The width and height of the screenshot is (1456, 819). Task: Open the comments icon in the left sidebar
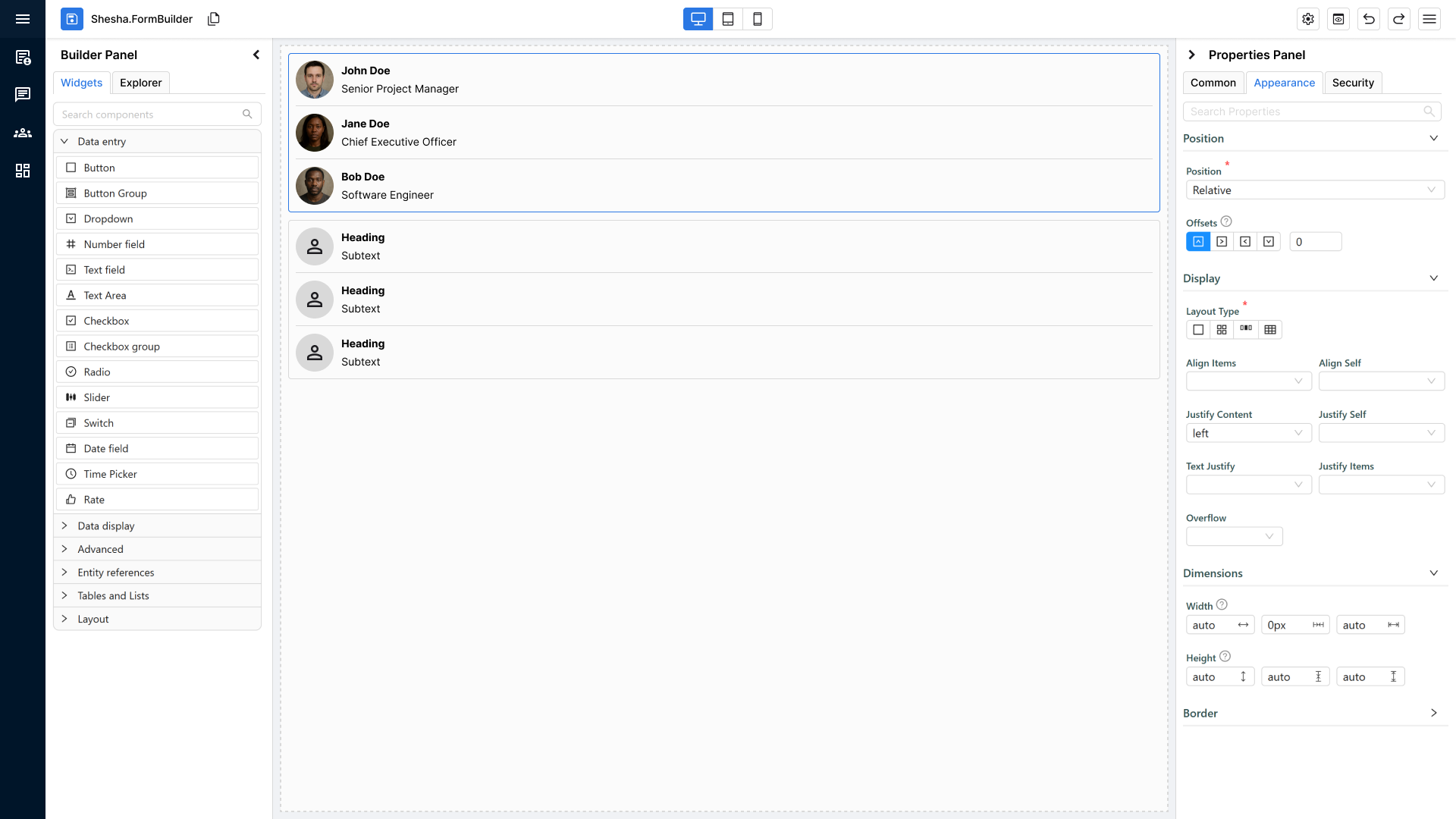(23, 94)
